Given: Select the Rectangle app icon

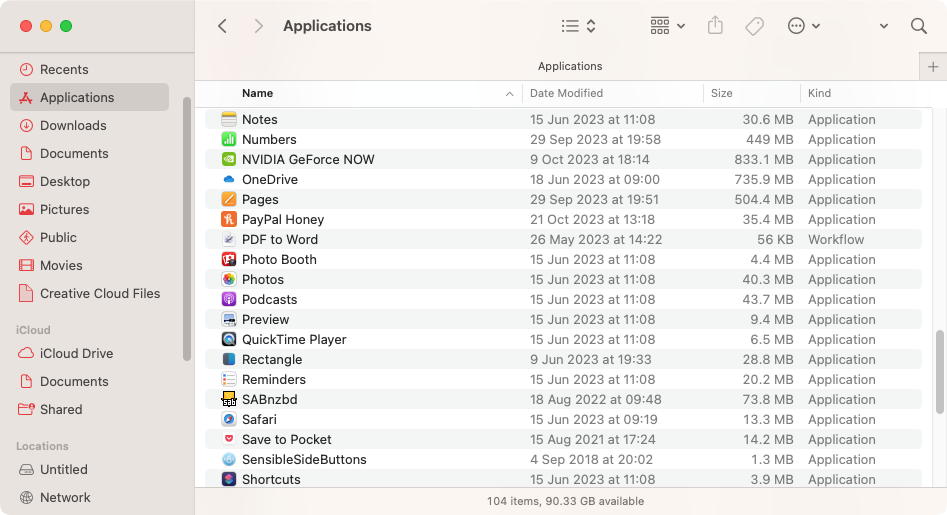Looking at the screenshot, I should [228, 359].
